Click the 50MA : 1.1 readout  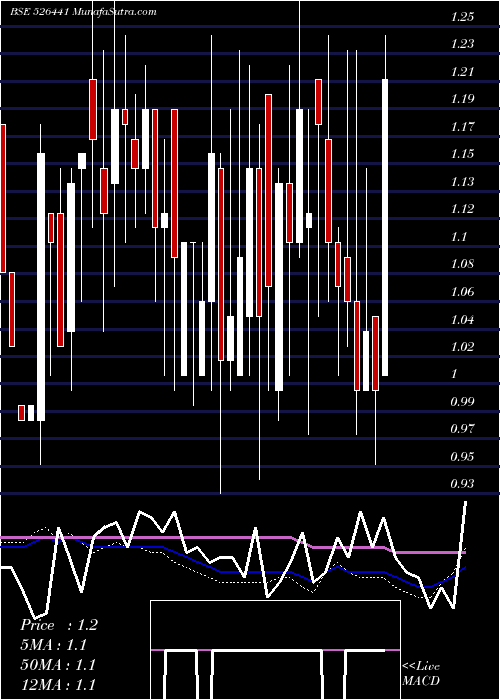tap(58, 665)
